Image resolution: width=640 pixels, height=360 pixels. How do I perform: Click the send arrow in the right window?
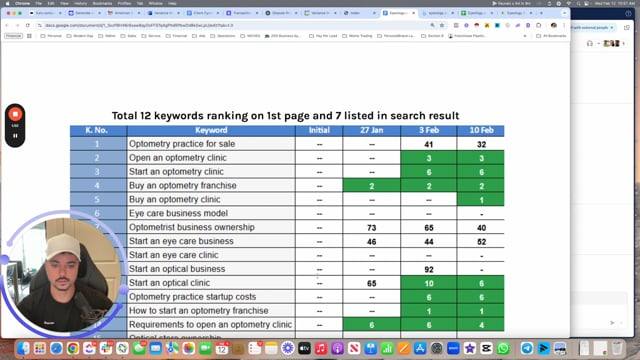[x=612, y=323]
